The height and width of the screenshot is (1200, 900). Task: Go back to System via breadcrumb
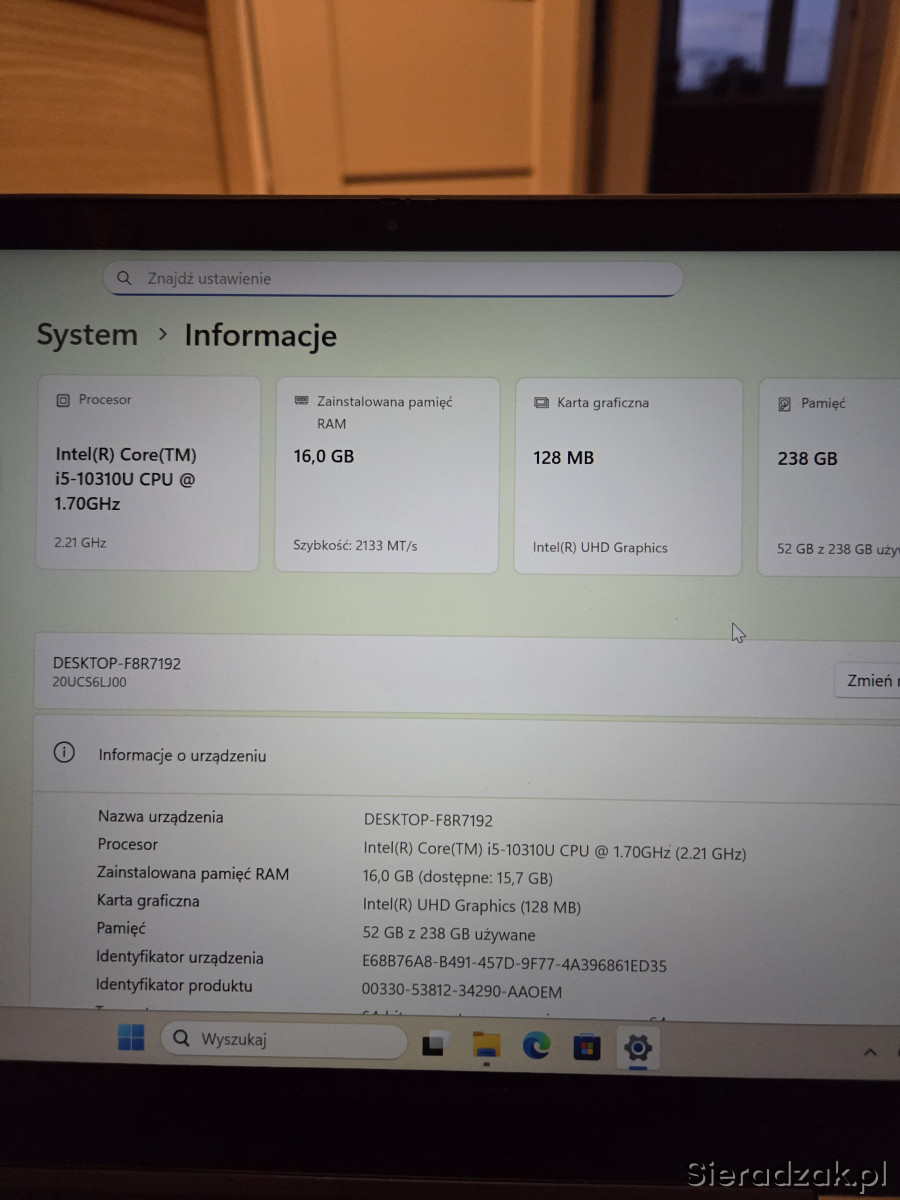[87, 335]
